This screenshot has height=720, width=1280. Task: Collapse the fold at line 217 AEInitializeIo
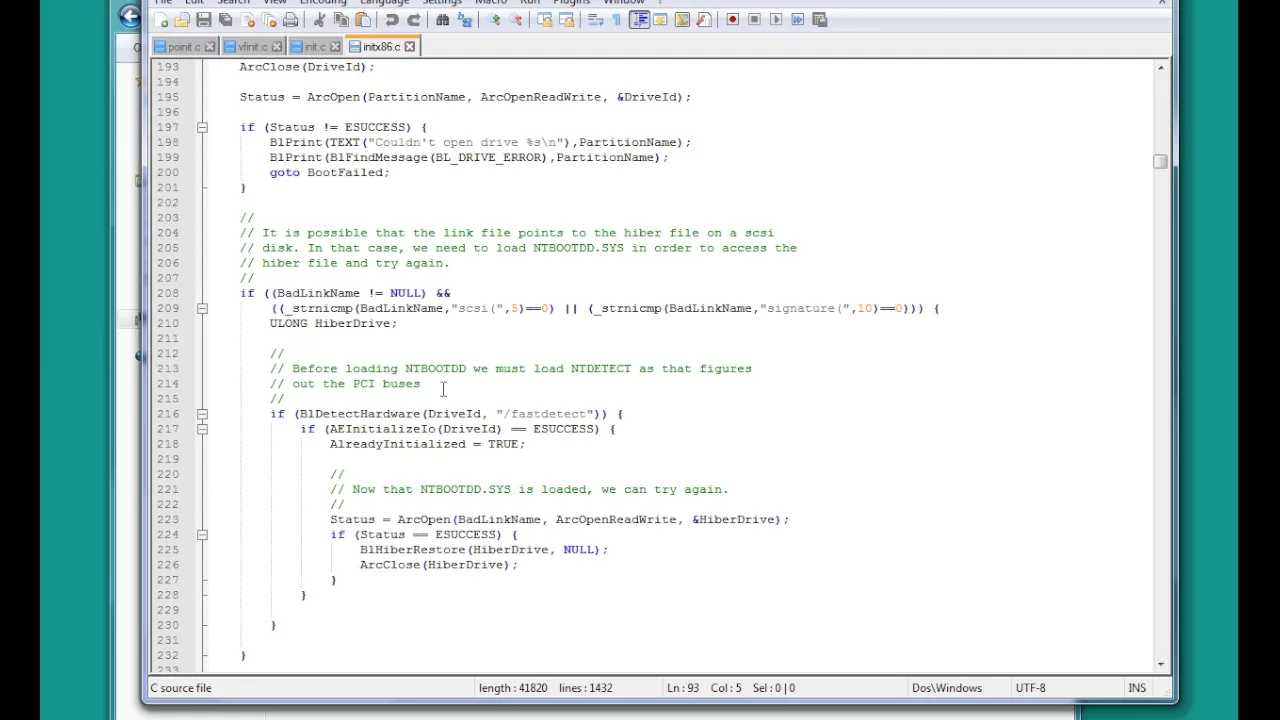[202, 429]
